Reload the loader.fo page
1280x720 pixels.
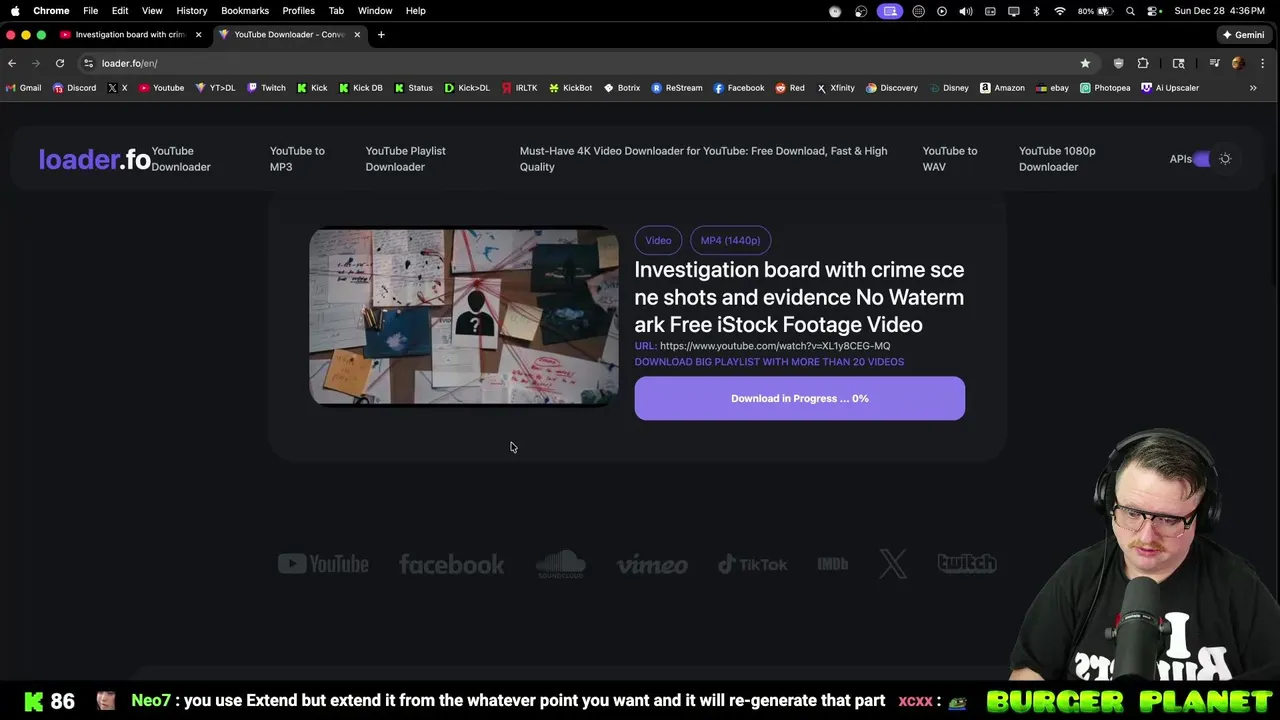(x=60, y=63)
